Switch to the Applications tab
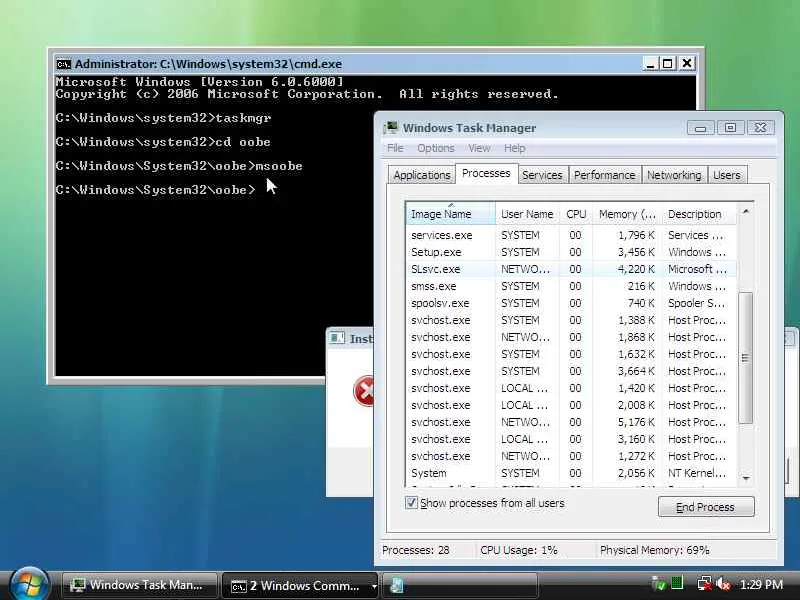800x600 pixels. (x=421, y=175)
